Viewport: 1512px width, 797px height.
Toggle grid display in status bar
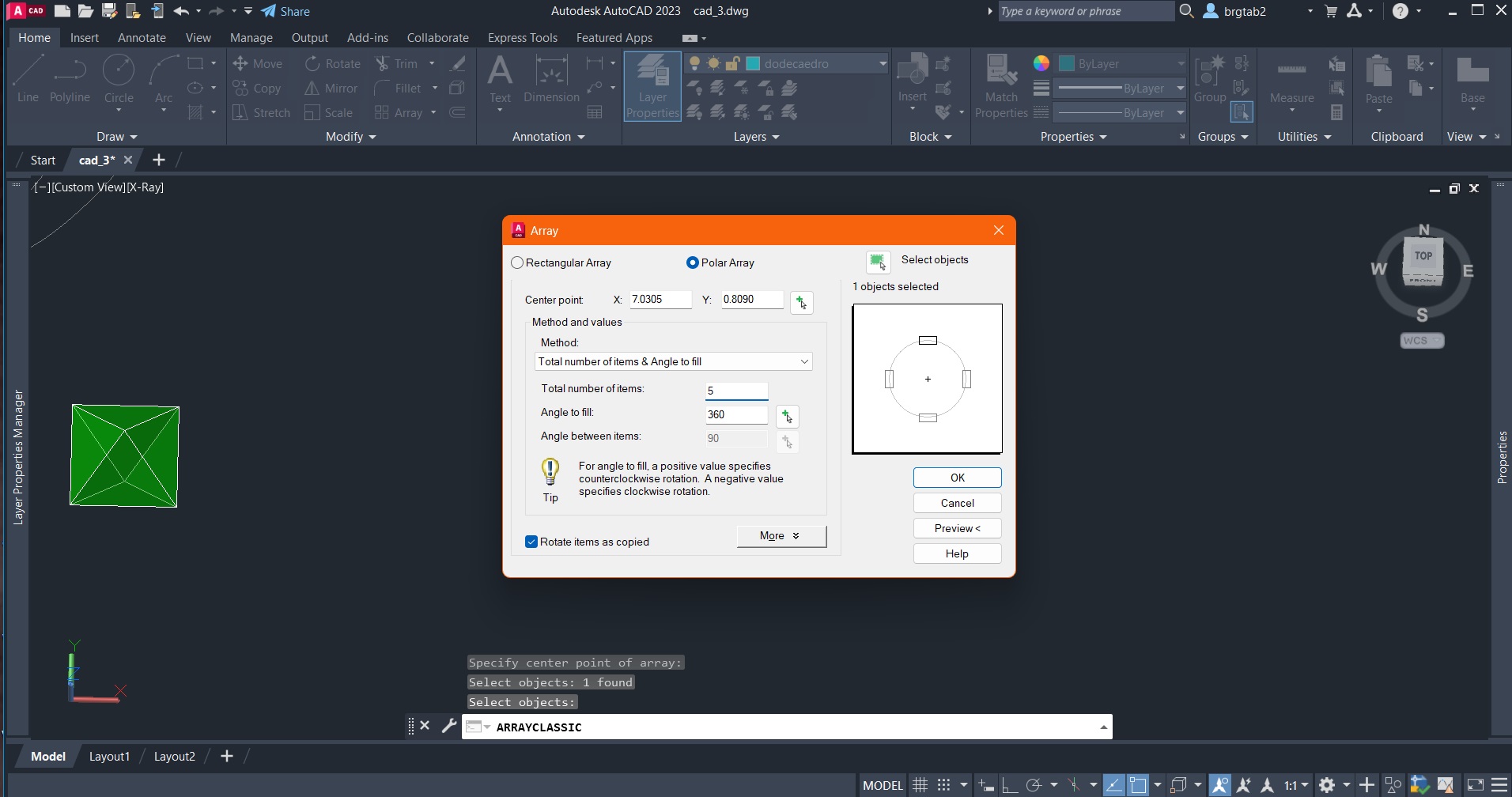click(920, 785)
